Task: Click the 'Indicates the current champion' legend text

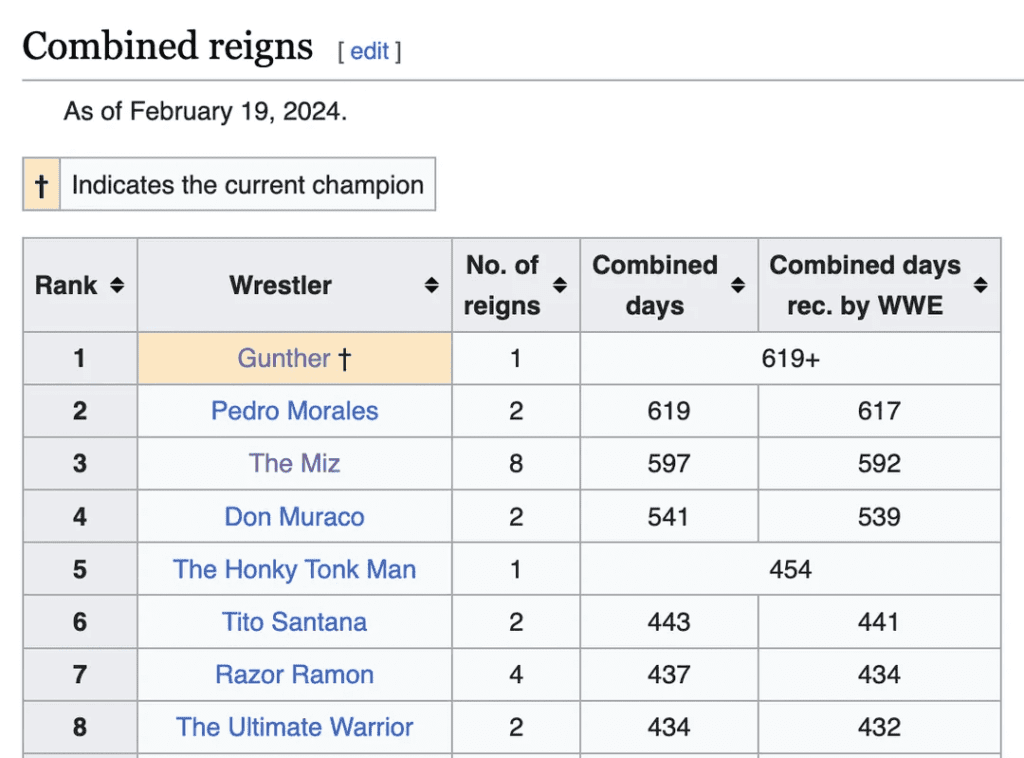Action: [x=247, y=185]
